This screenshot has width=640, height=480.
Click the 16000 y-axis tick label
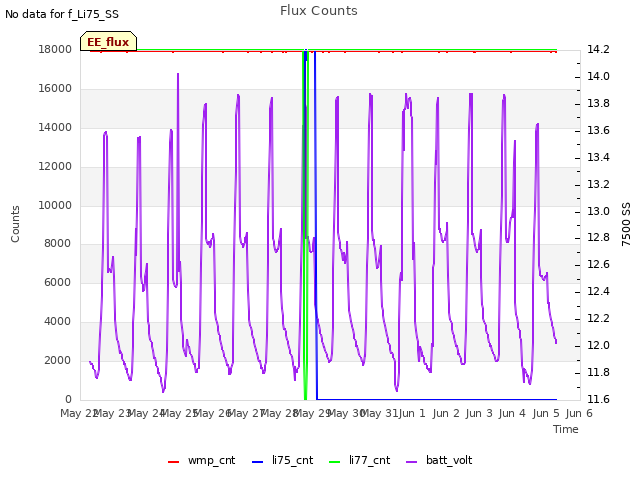[x=55, y=89]
